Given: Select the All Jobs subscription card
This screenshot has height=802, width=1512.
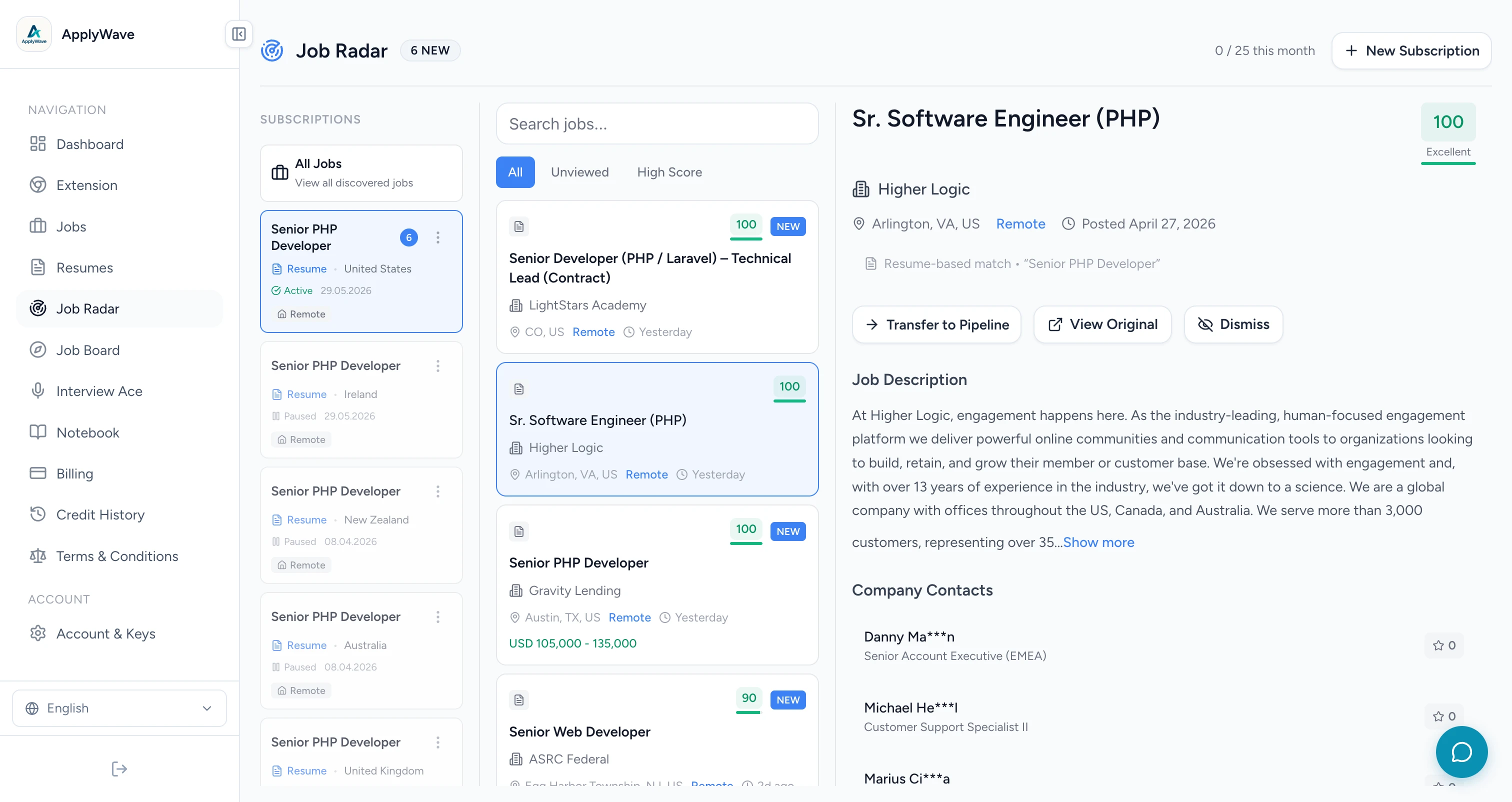Looking at the screenshot, I should 361,173.
